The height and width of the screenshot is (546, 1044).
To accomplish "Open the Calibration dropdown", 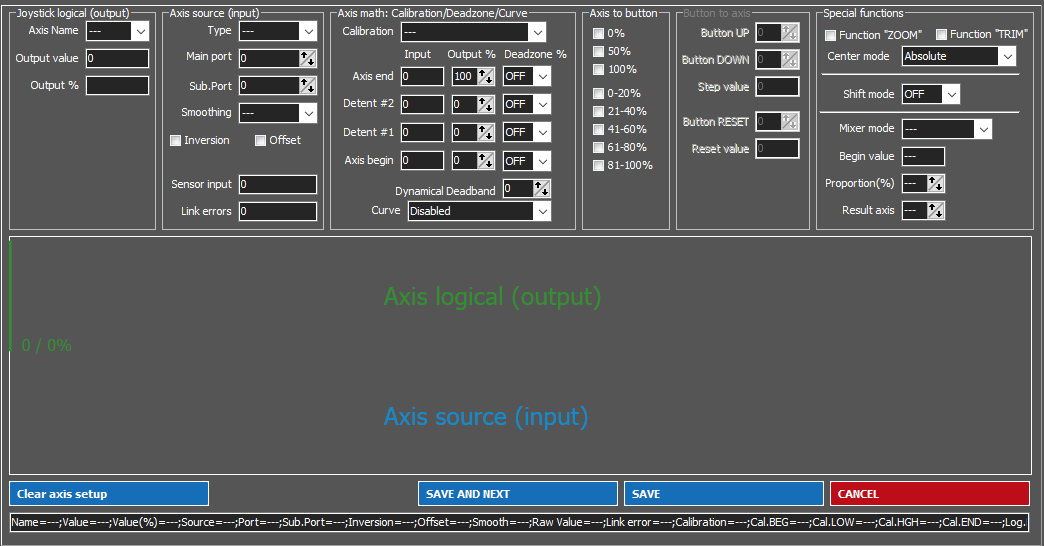I will (x=473, y=32).
